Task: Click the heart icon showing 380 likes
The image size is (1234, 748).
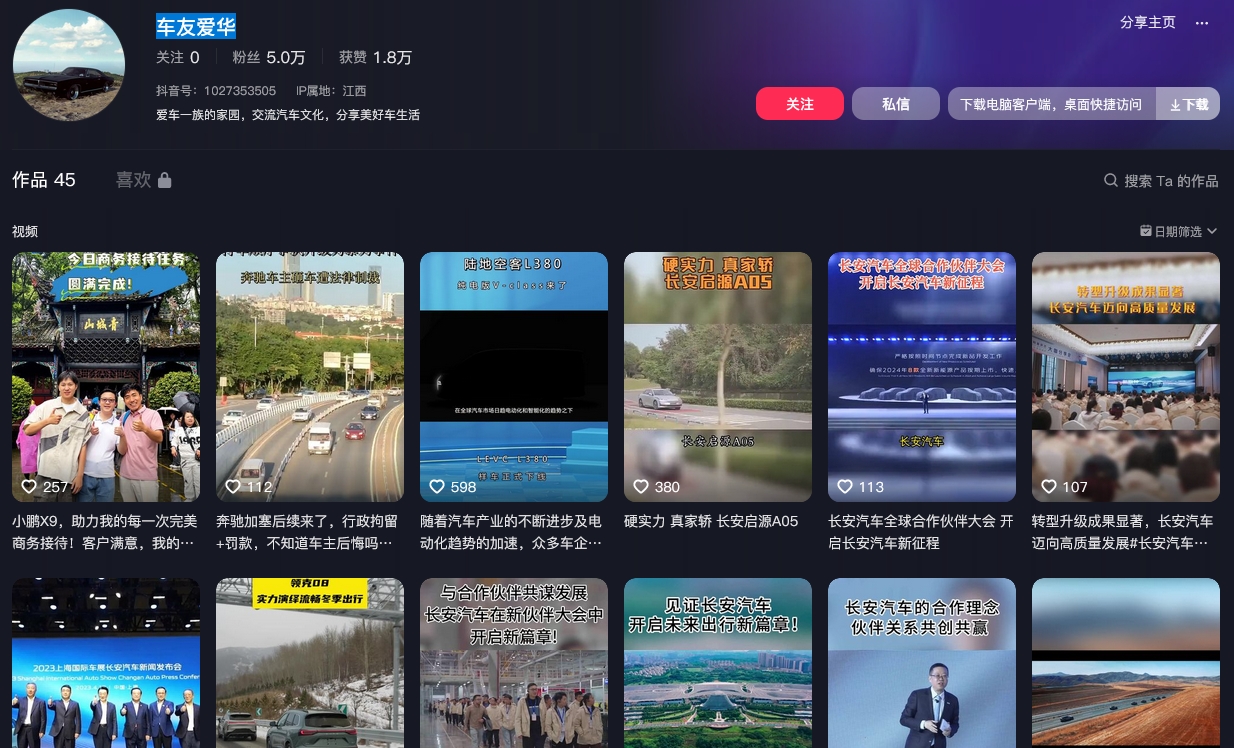Action: click(x=641, y=486)
